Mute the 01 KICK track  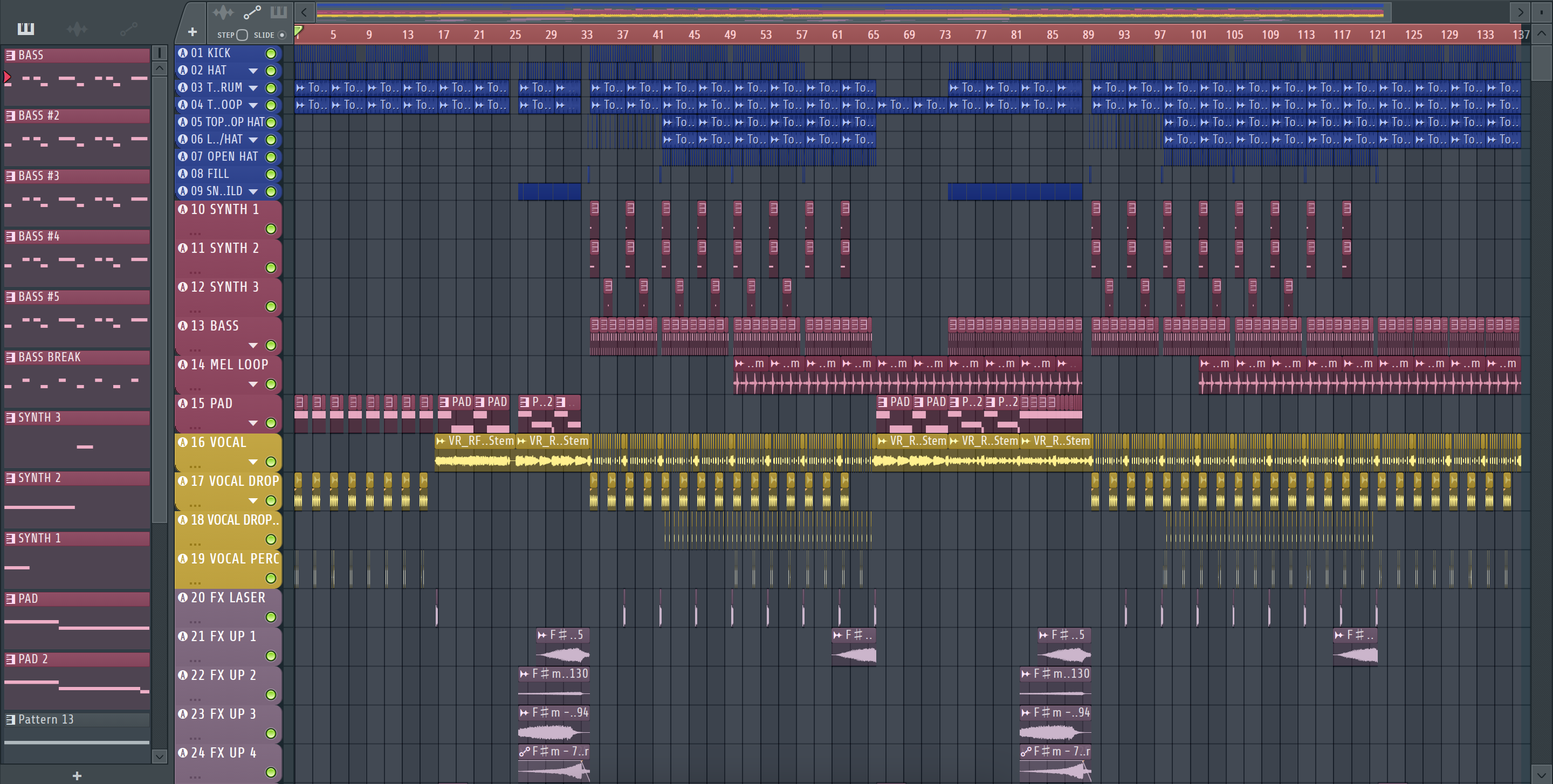[x=271, y=53]
